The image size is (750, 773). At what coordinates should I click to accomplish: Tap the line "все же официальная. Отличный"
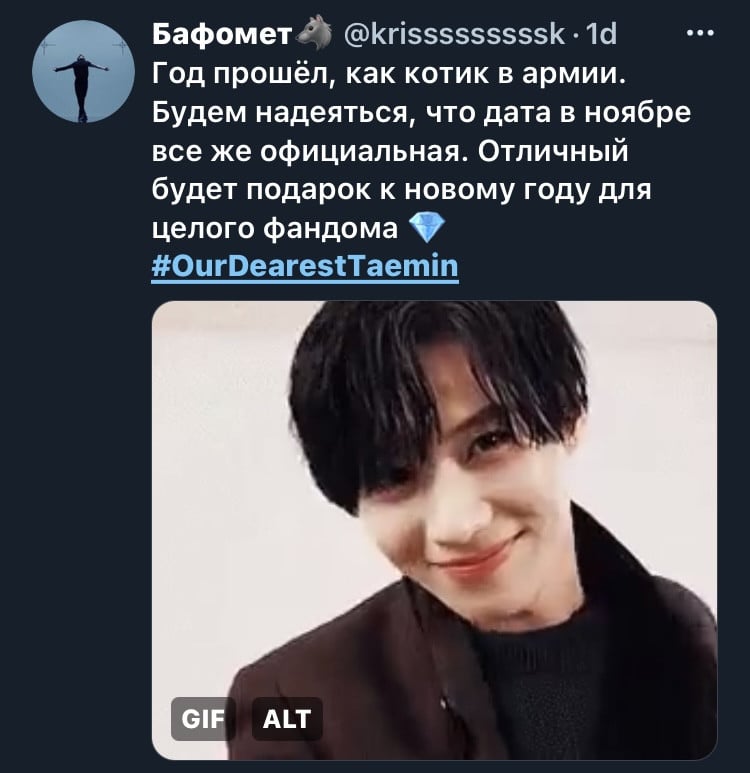[x=390, y=151]
